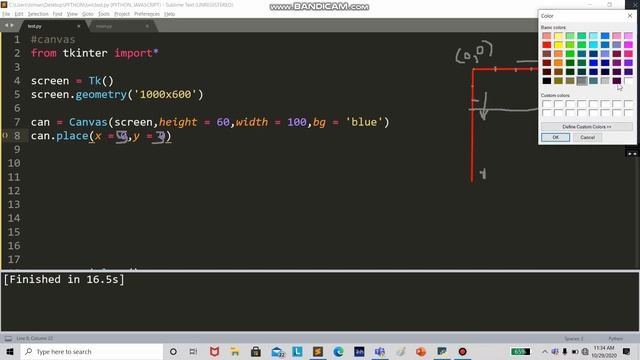Open the Find menu
640x360 pixels.
(57, 14)
